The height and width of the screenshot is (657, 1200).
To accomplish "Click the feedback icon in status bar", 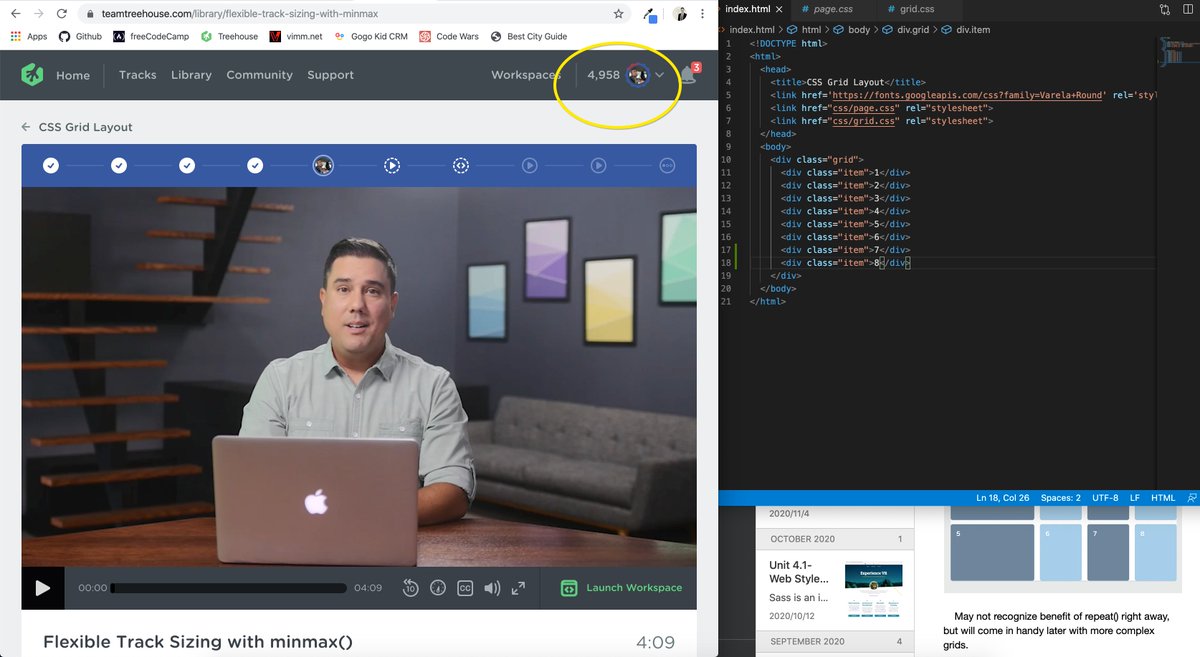I will click(x=1191, y=497).
